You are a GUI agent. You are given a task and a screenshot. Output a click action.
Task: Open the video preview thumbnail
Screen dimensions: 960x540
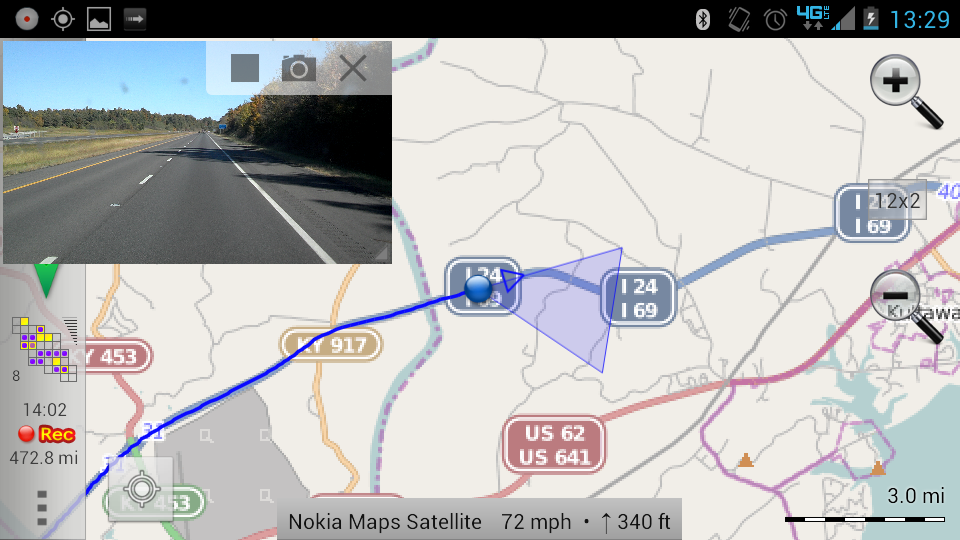point(197,152)
